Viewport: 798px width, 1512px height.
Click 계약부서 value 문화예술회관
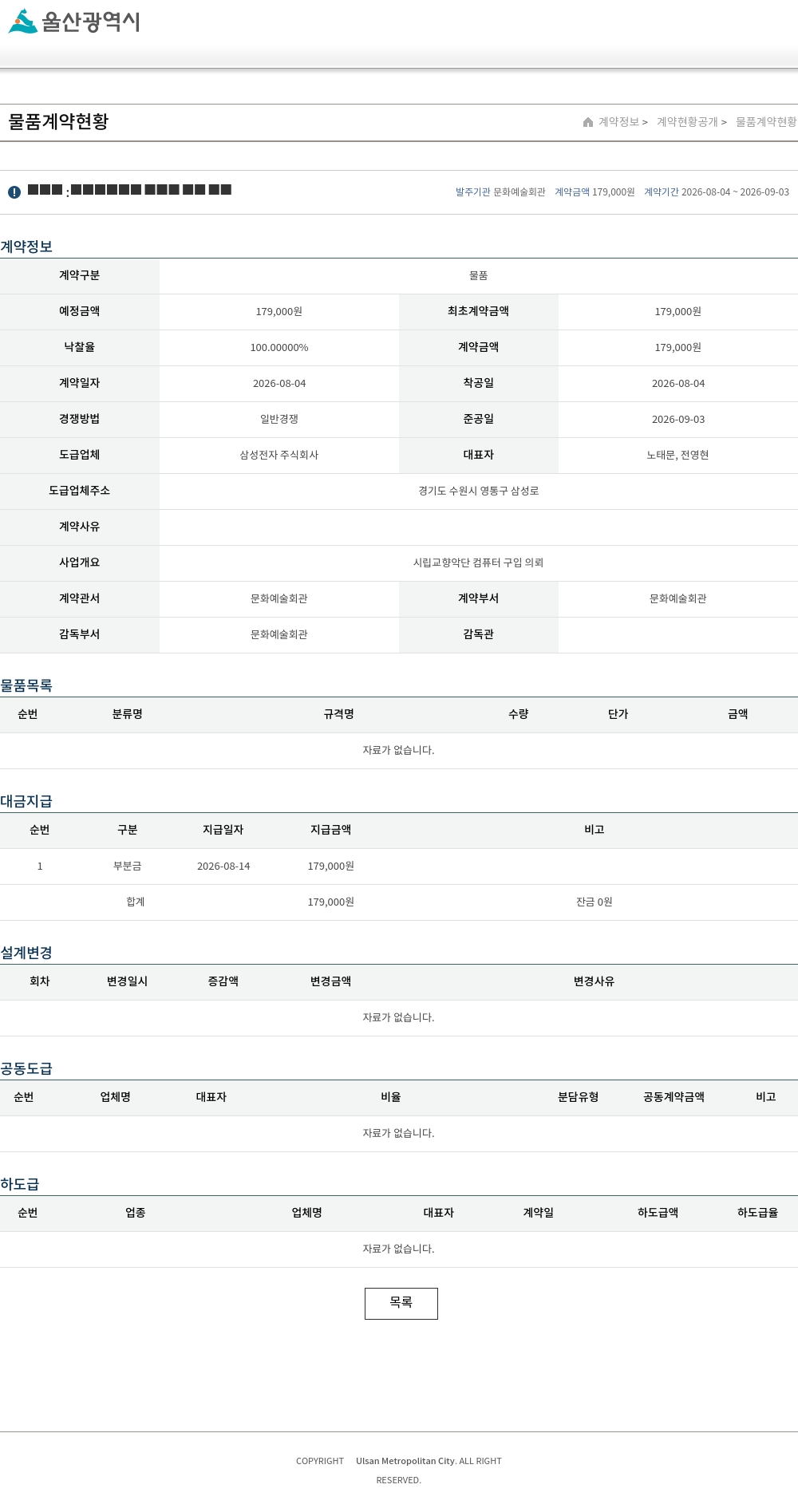click(678, 599)
